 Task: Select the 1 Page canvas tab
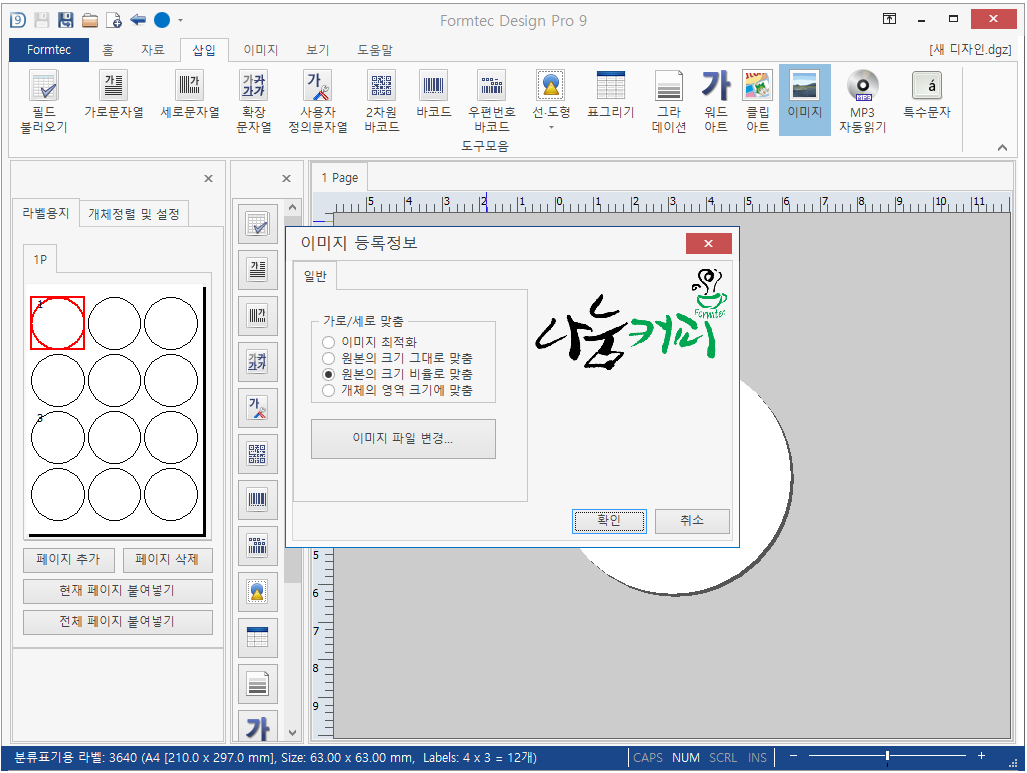click(339, 178)
